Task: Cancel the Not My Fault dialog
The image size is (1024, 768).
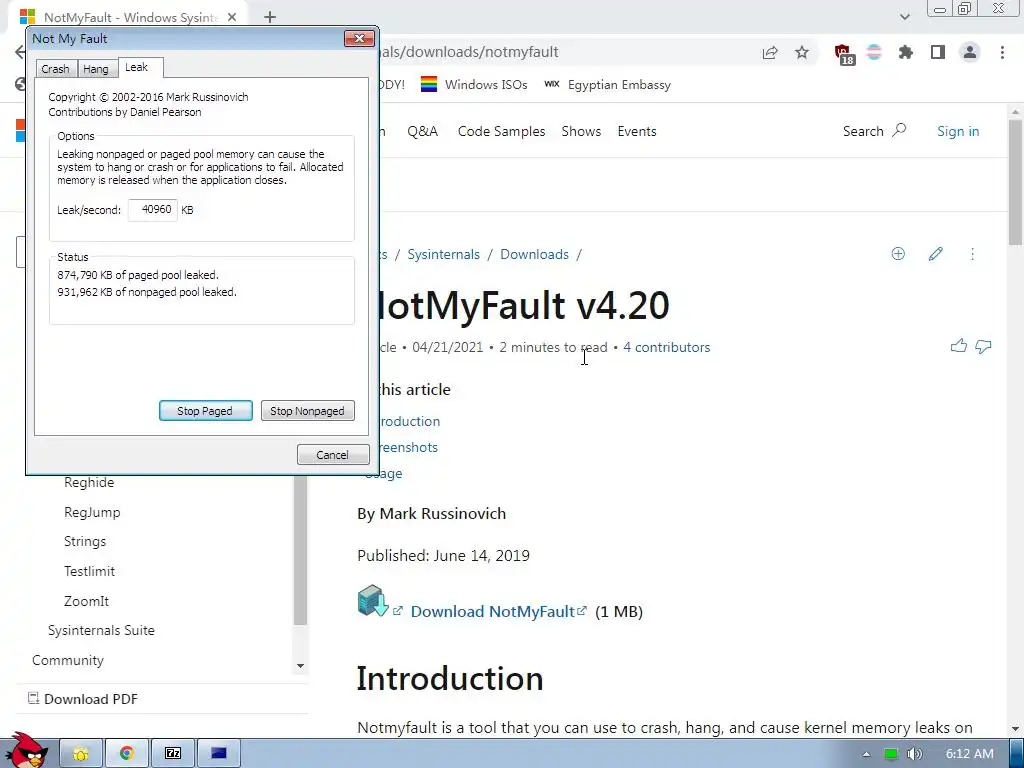Action: click(333, 455)
